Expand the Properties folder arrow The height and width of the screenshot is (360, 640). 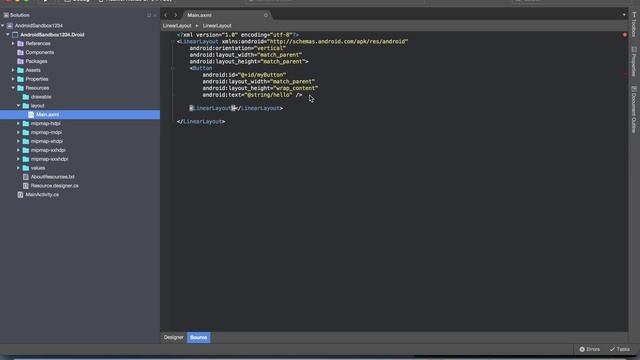pos(13,79)
